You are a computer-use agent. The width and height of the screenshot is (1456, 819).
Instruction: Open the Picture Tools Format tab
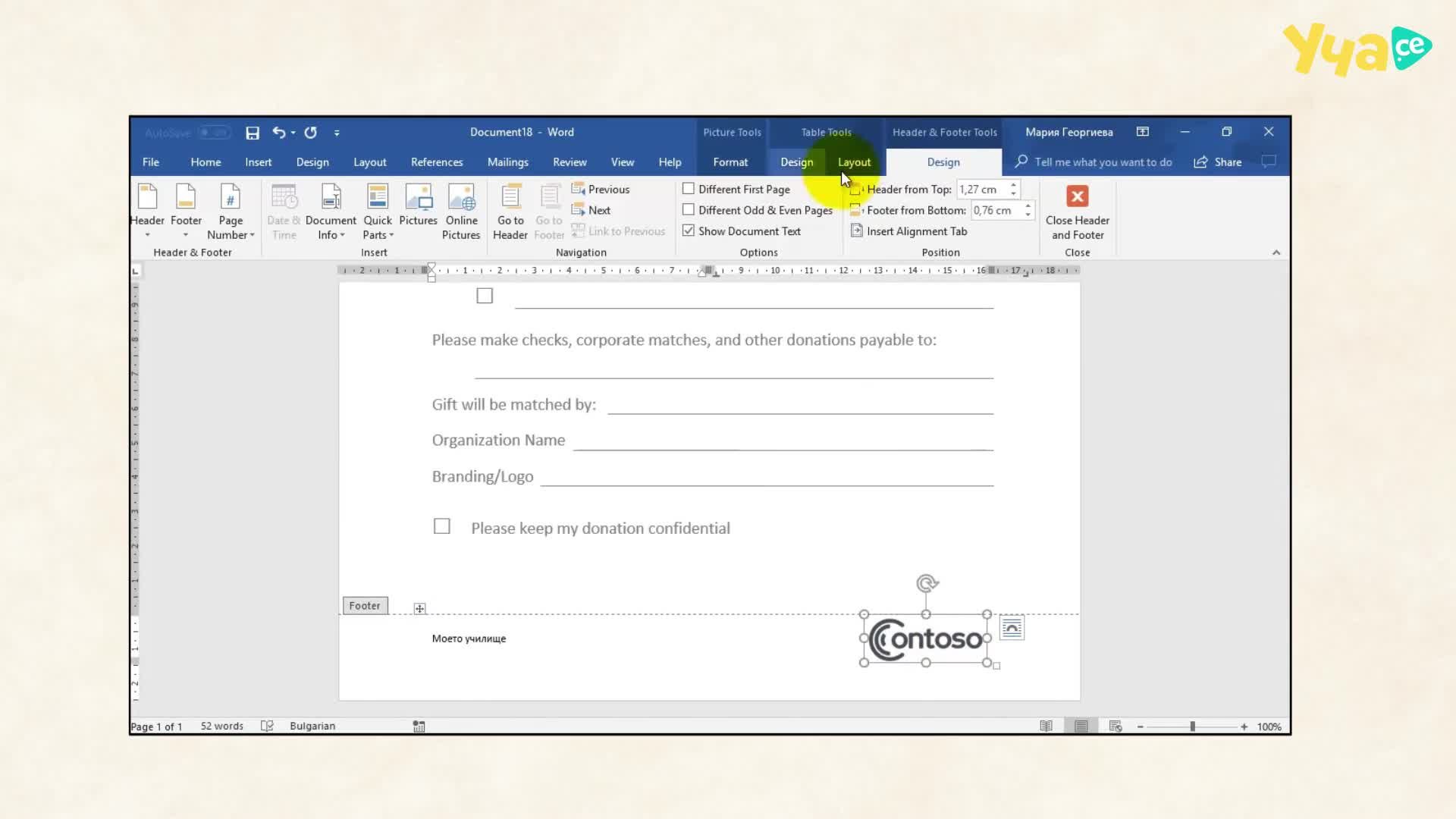(730, 162)
